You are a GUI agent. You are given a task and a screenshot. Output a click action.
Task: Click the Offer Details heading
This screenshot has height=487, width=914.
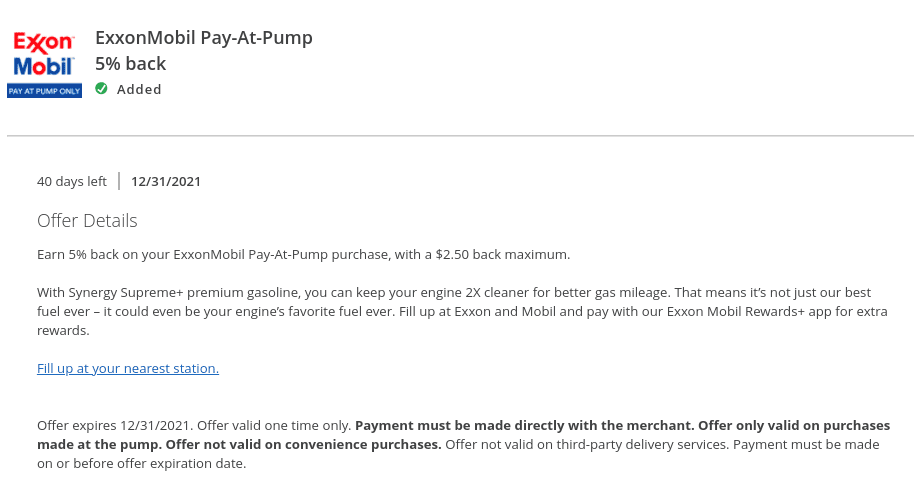pyautogui.click(x=87, y=220)
